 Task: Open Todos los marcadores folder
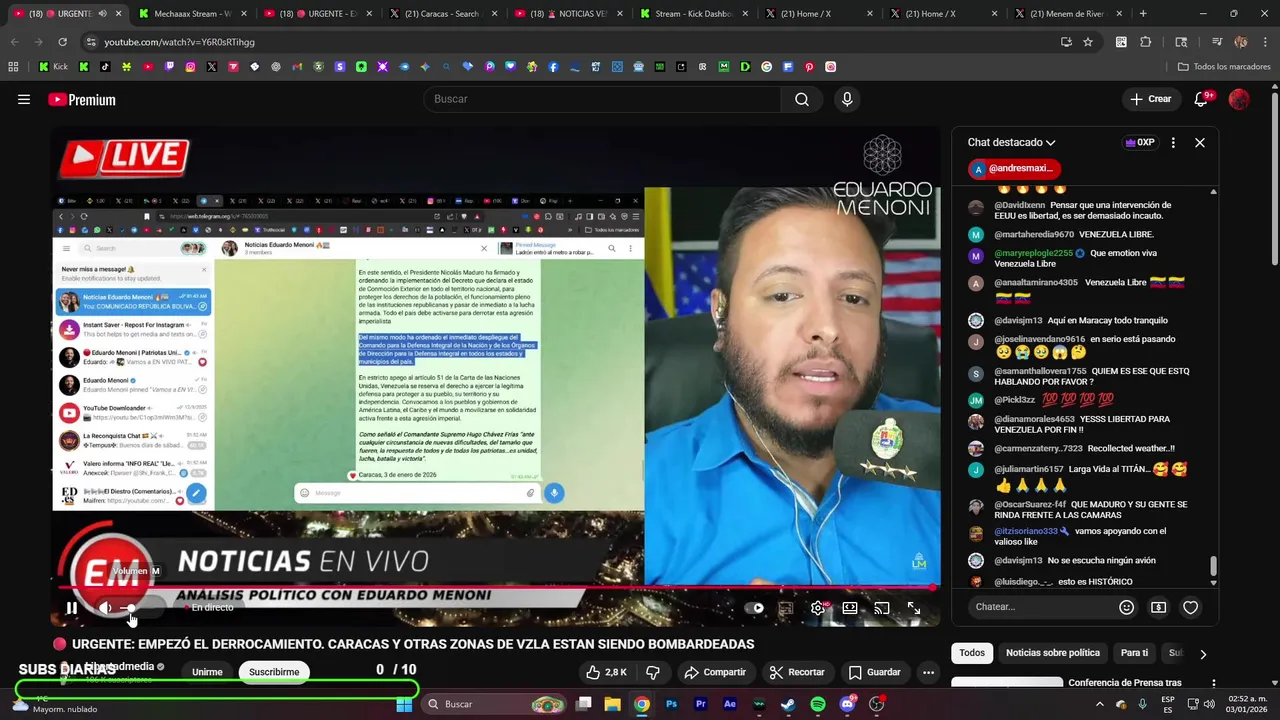coord(1224,67)
